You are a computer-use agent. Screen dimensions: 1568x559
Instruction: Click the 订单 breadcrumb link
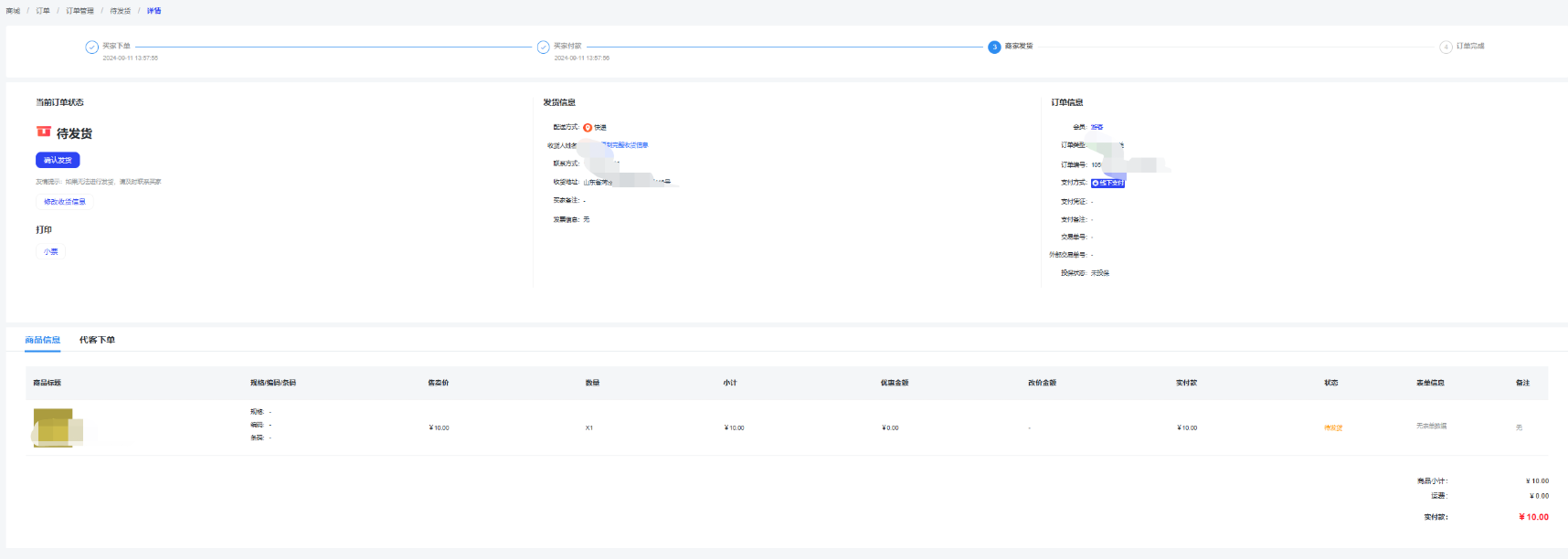click(43, 11)
